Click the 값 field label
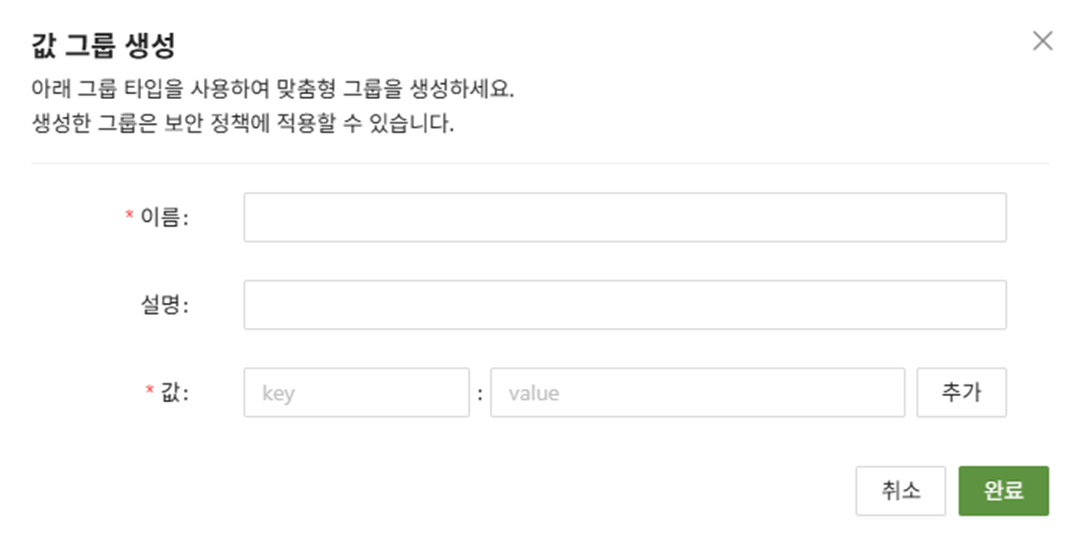The width and height of the screenshot is (1082, 541). pyautogui.click(x=175, y=393)
